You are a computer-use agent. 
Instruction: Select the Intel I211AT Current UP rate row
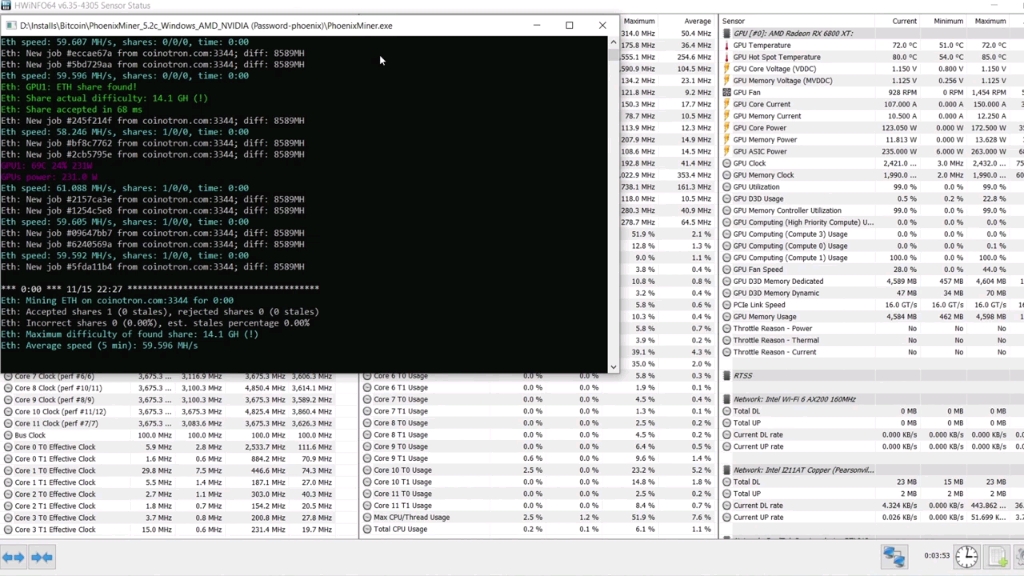point(872,517)
